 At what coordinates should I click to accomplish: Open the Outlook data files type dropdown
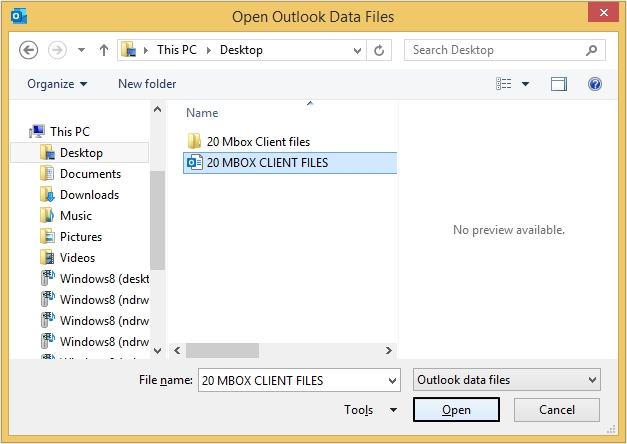pyautogui.click(x=506, y=380)
